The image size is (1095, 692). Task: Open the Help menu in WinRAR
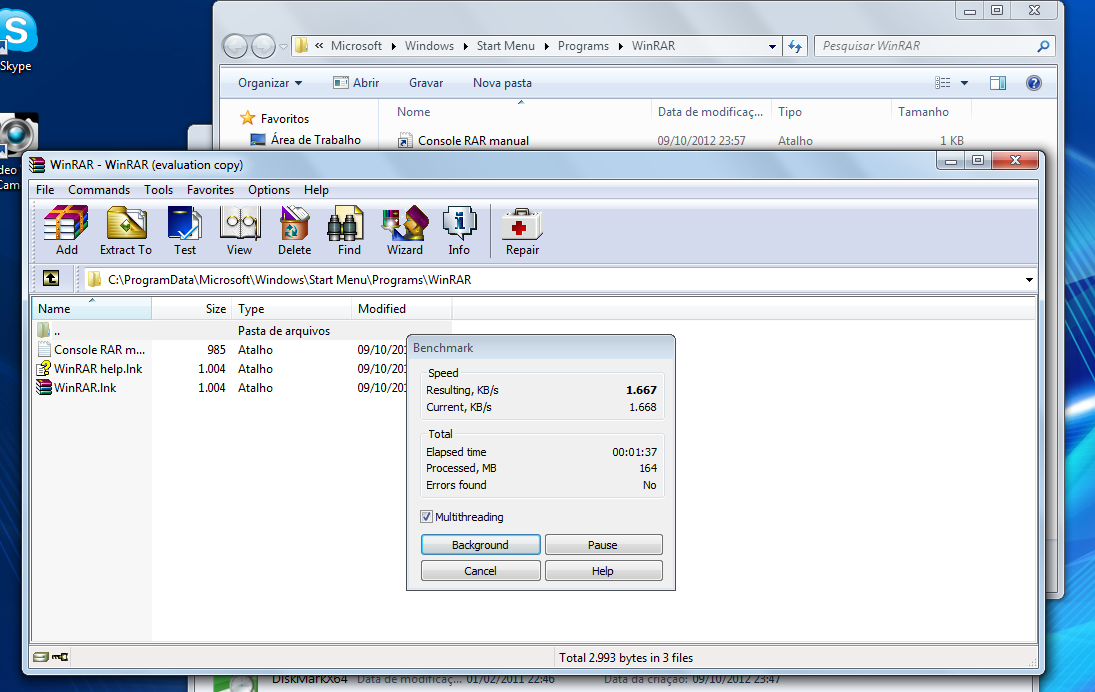pos(316,190)
